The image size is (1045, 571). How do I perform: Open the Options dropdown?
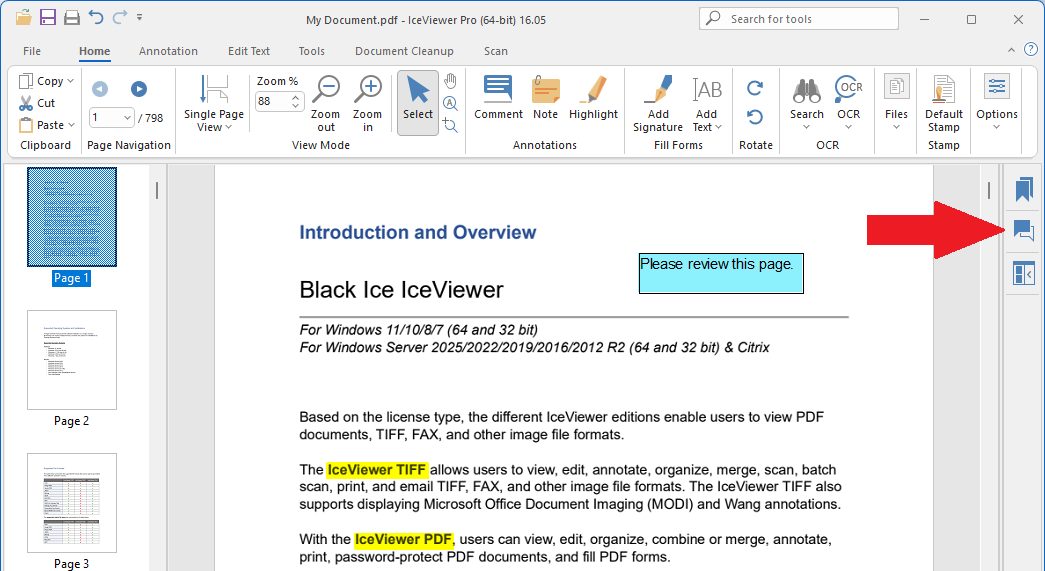coord(997,103)
